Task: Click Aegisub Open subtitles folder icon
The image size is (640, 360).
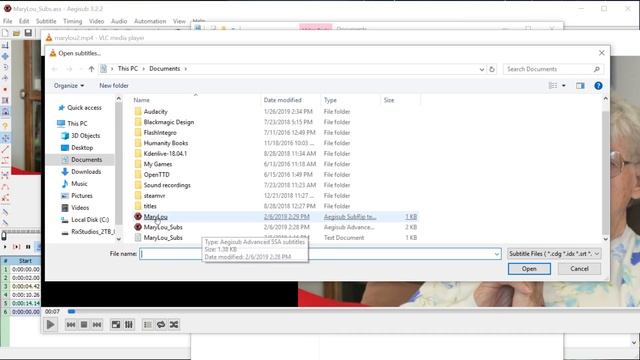Action: tap(16, 33)
